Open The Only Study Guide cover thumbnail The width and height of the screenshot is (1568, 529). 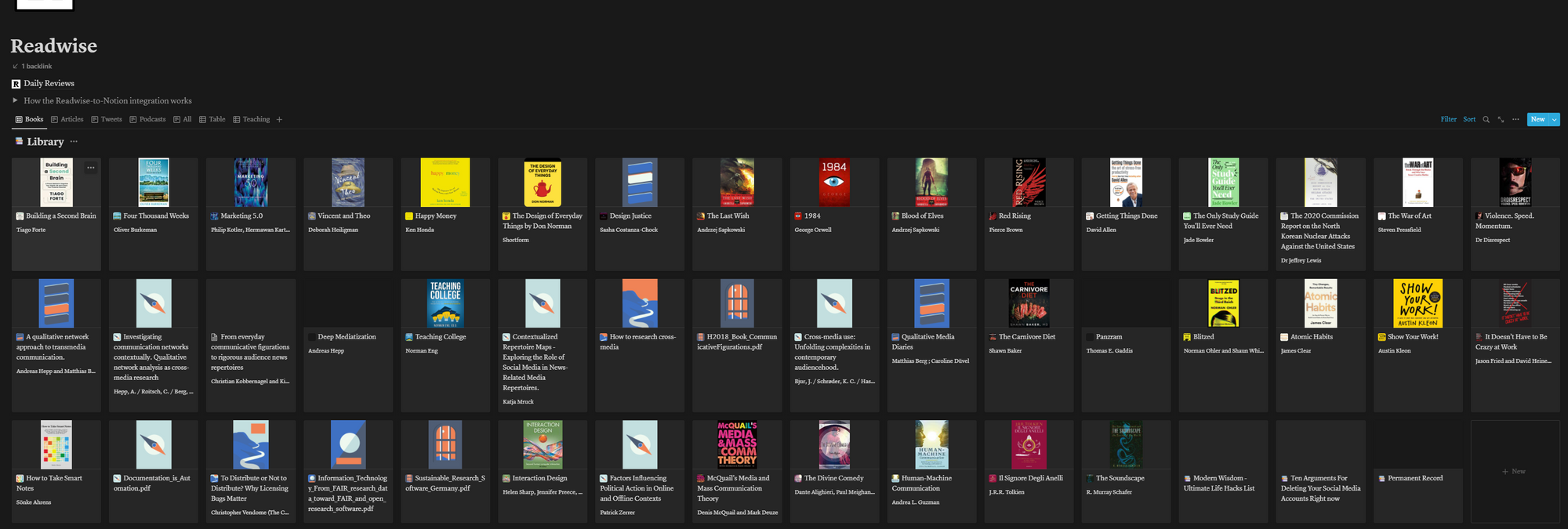(1223, 183)
